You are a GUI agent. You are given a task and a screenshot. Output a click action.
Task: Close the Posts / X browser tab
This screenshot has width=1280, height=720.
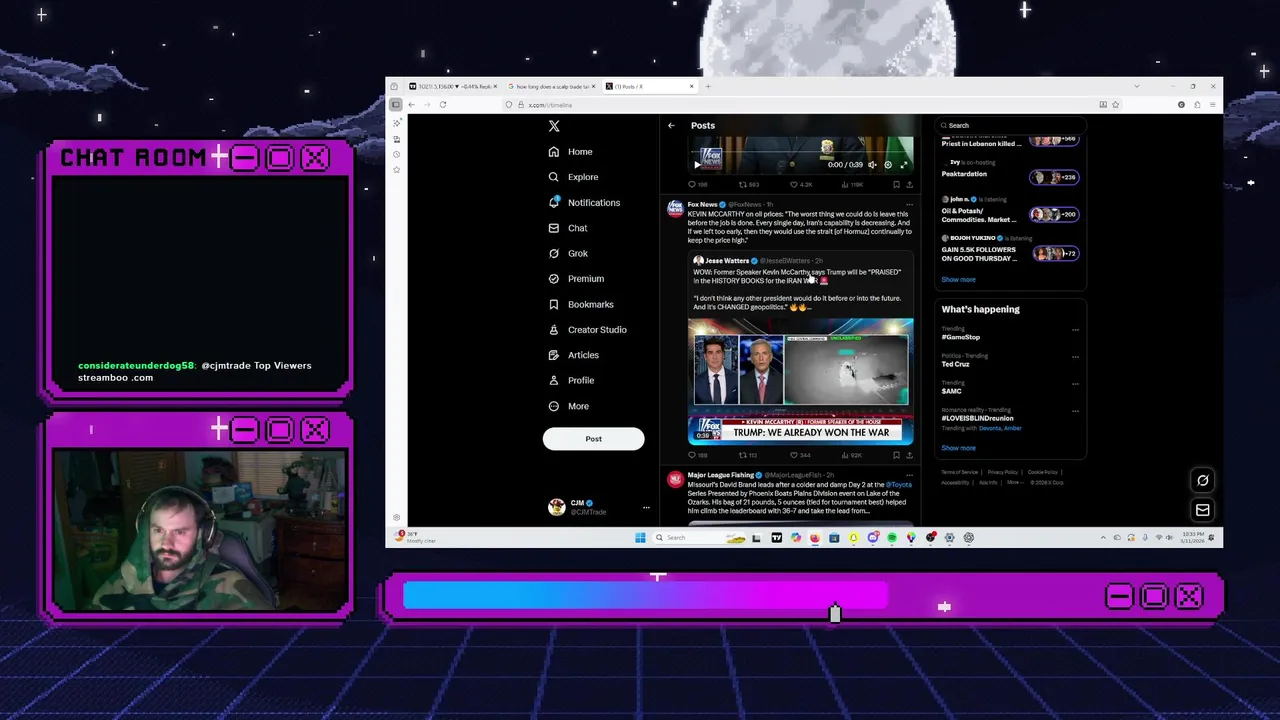click(x=691, y=87)
